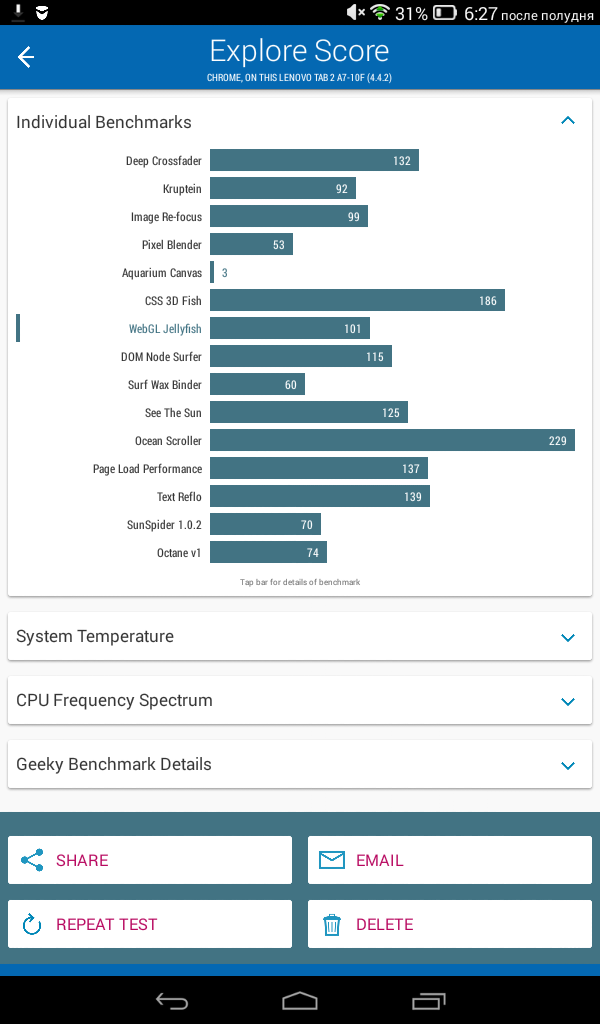Tap Android home navigation button
The width and height of the screenshot is (600, 1024).
[x=300, y=1000]
